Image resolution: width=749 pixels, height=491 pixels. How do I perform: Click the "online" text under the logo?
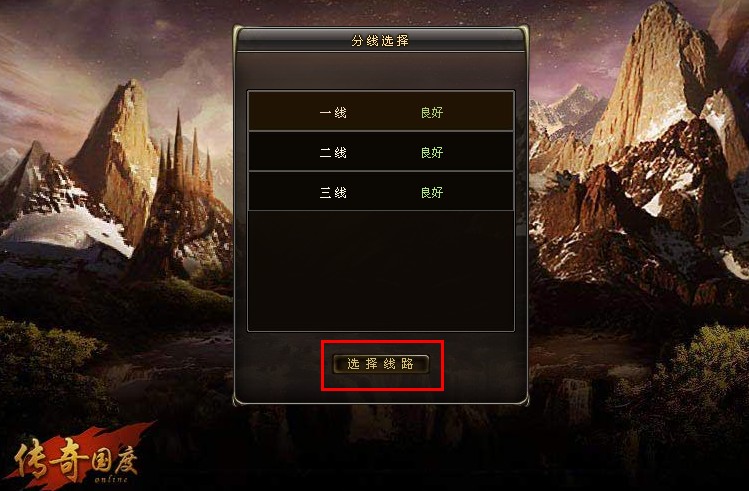pos(111,479)
